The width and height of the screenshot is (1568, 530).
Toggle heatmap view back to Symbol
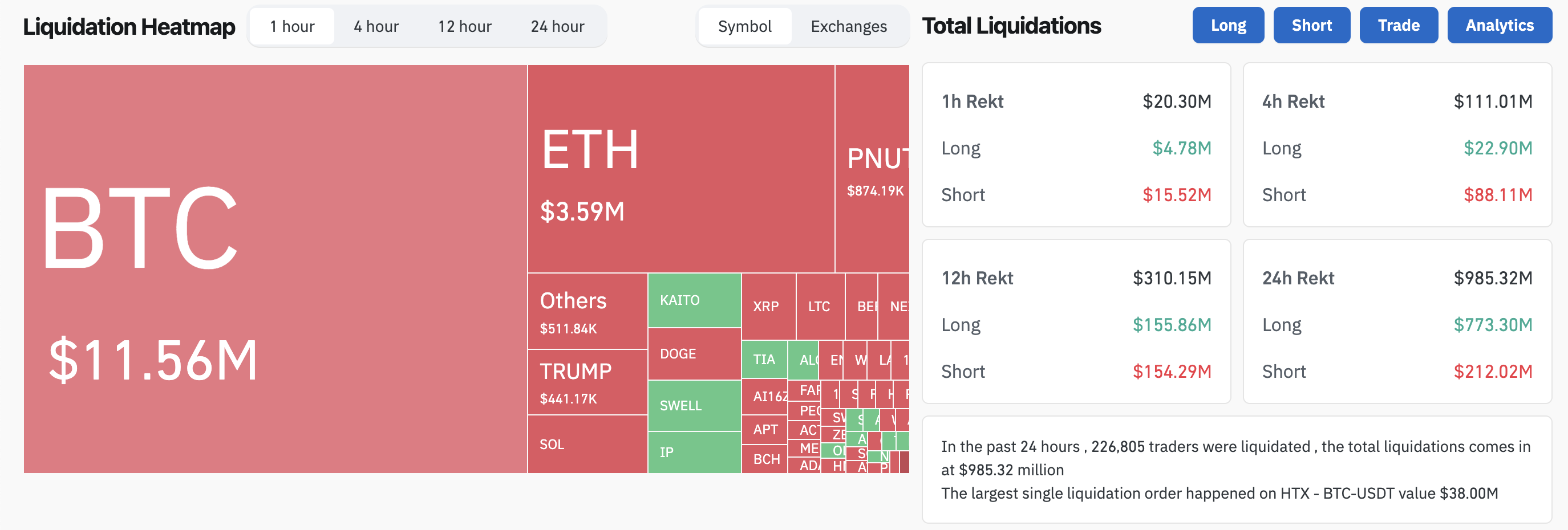tap(745, 27)
